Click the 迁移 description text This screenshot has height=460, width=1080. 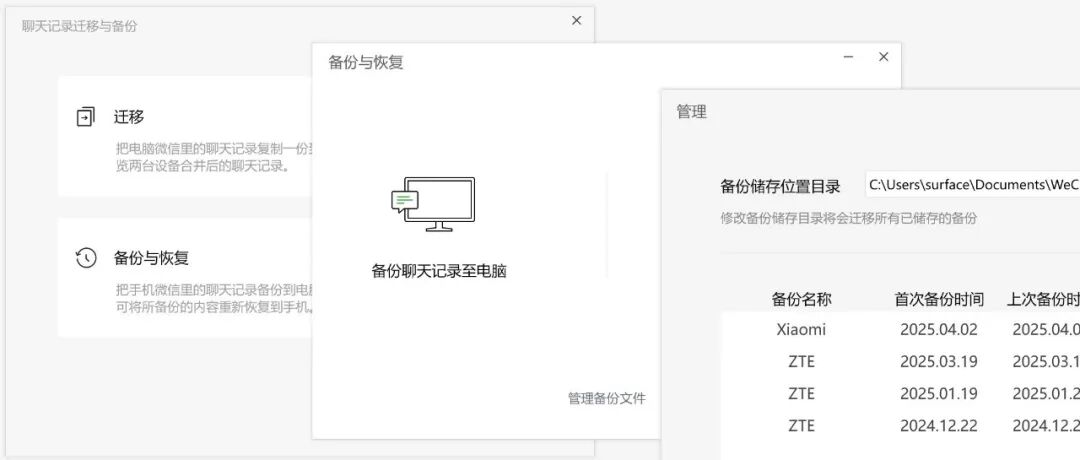click(214, 158)
